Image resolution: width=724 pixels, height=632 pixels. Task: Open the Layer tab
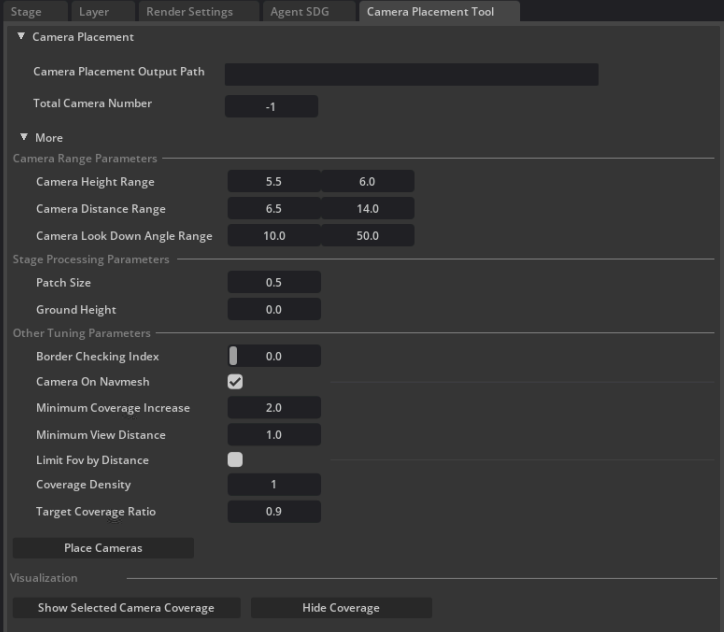94,12
